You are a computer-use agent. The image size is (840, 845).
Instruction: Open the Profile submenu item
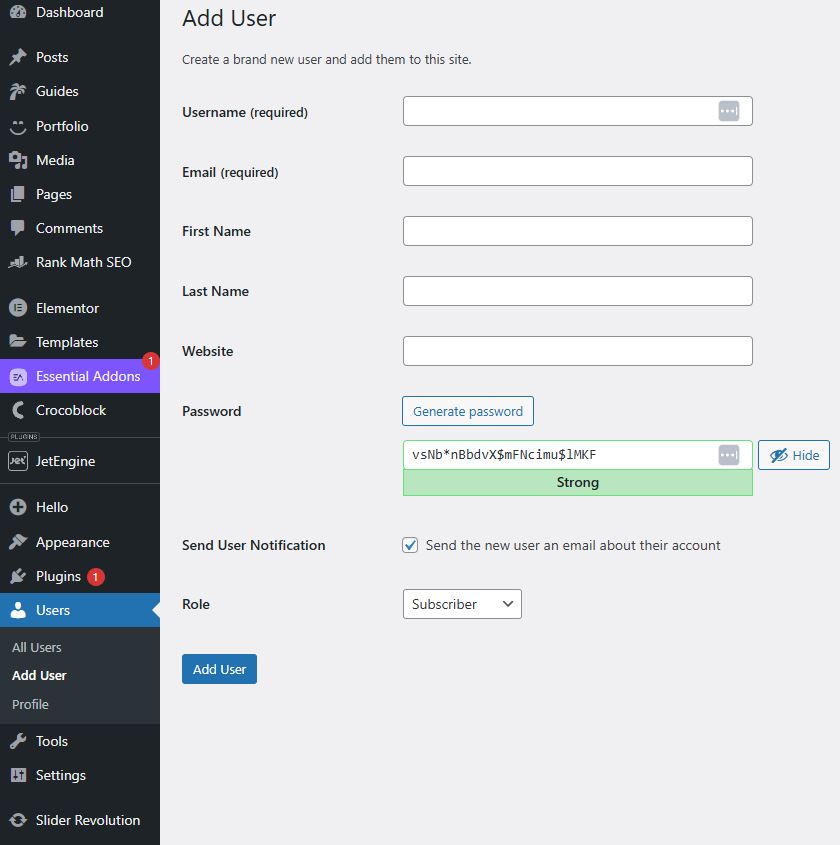coord(30,704)
